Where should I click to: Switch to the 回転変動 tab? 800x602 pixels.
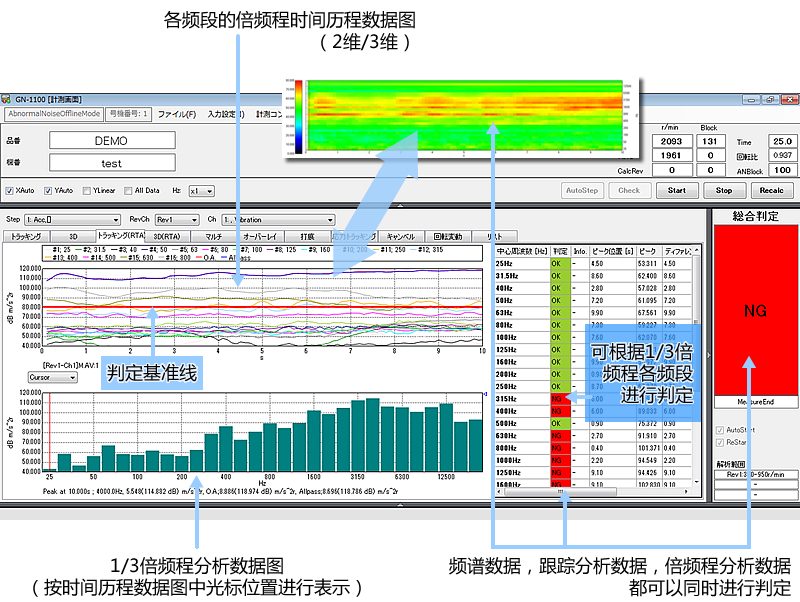click(x=447, y=237)
